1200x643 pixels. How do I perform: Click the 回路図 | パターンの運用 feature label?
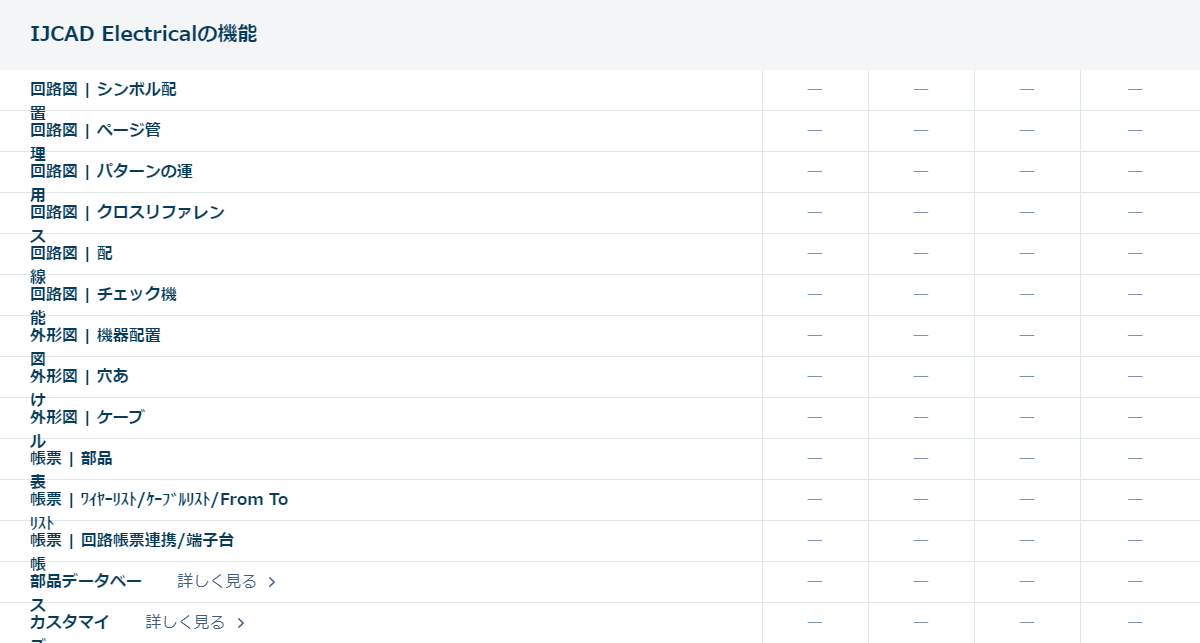(111, 172)
